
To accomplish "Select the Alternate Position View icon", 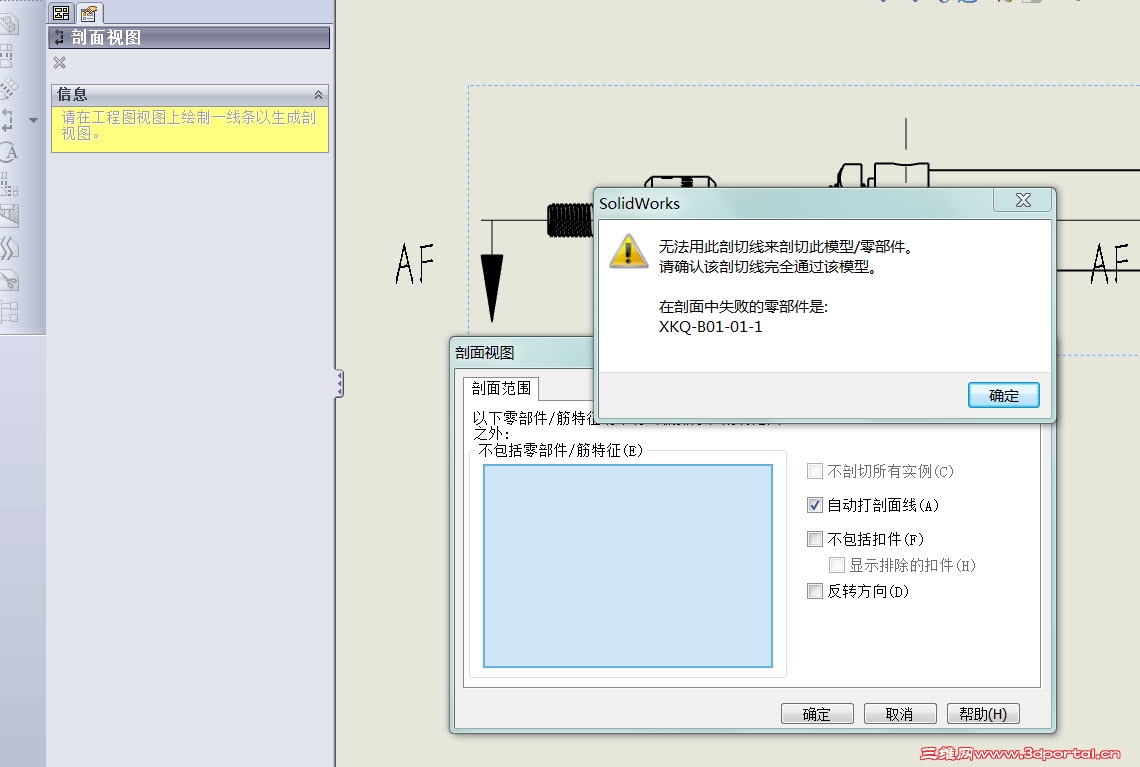I will (9, 312).
